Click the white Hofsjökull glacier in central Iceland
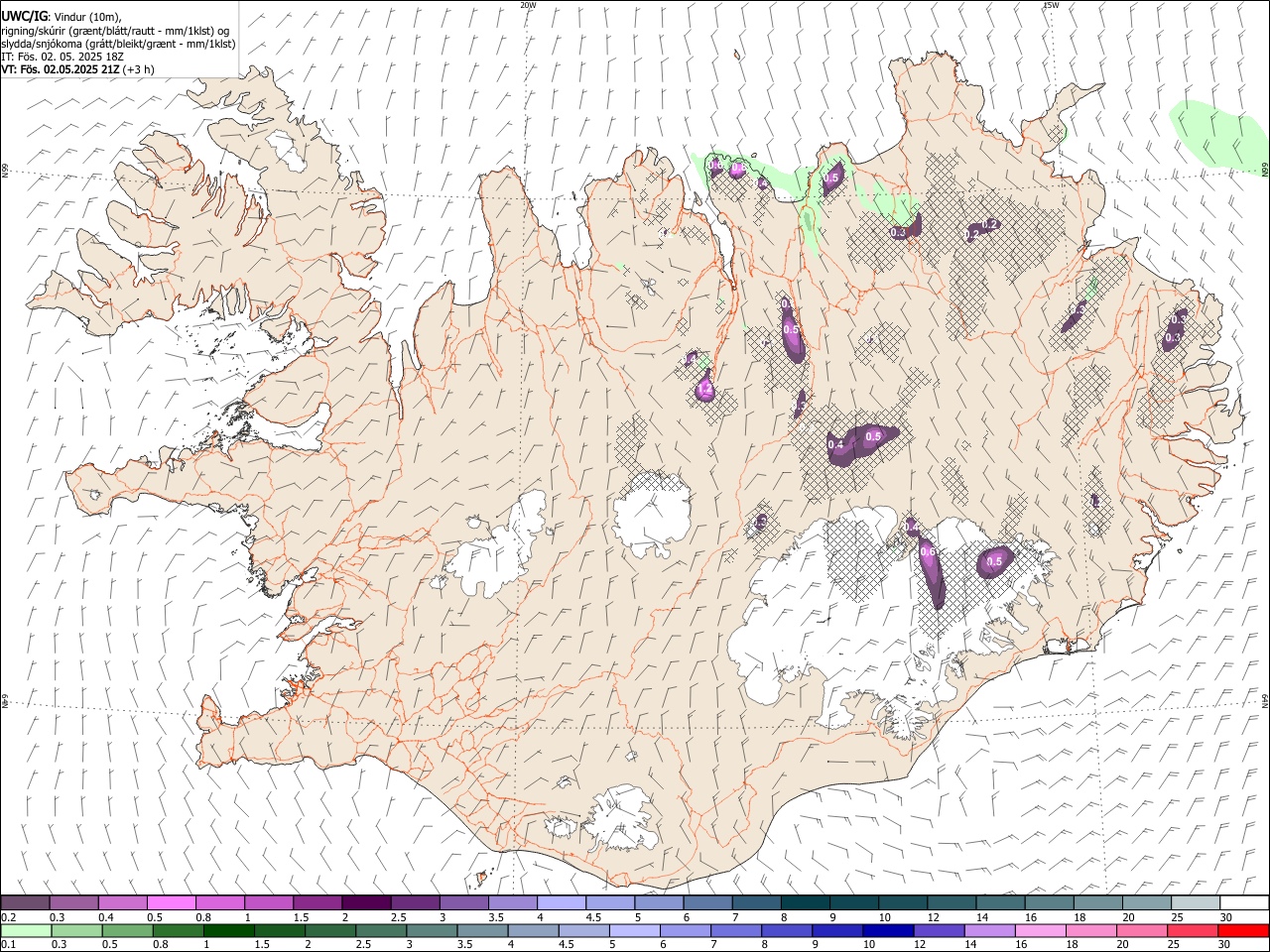1270x952 pixels. 652,514
